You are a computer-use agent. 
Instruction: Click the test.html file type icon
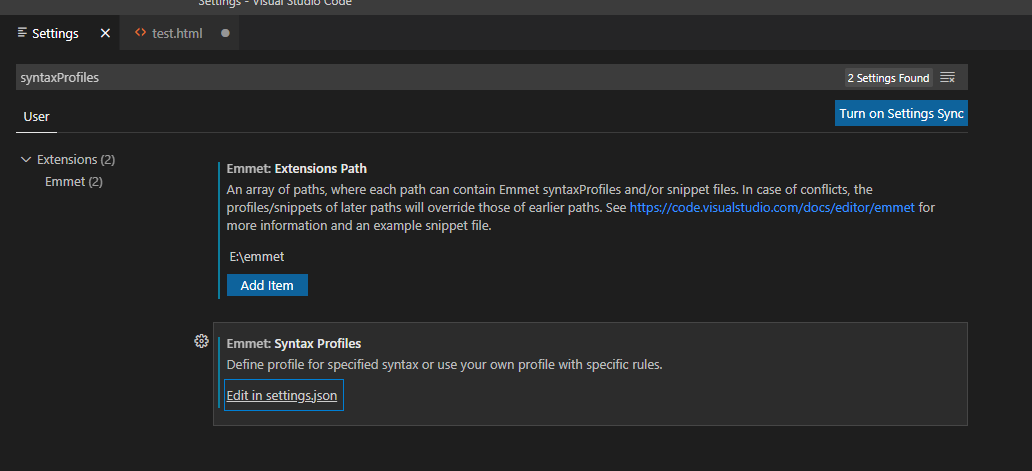(140, 32)
